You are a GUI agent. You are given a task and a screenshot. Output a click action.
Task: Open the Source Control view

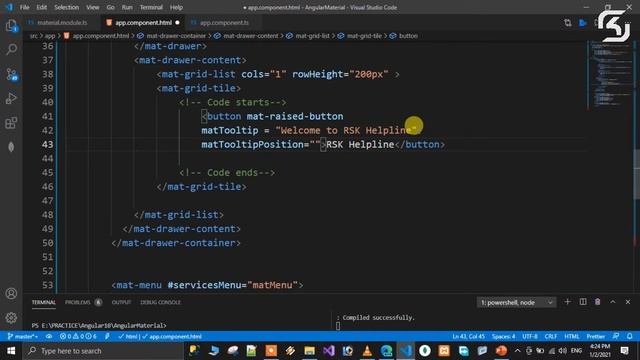[11, 74]
